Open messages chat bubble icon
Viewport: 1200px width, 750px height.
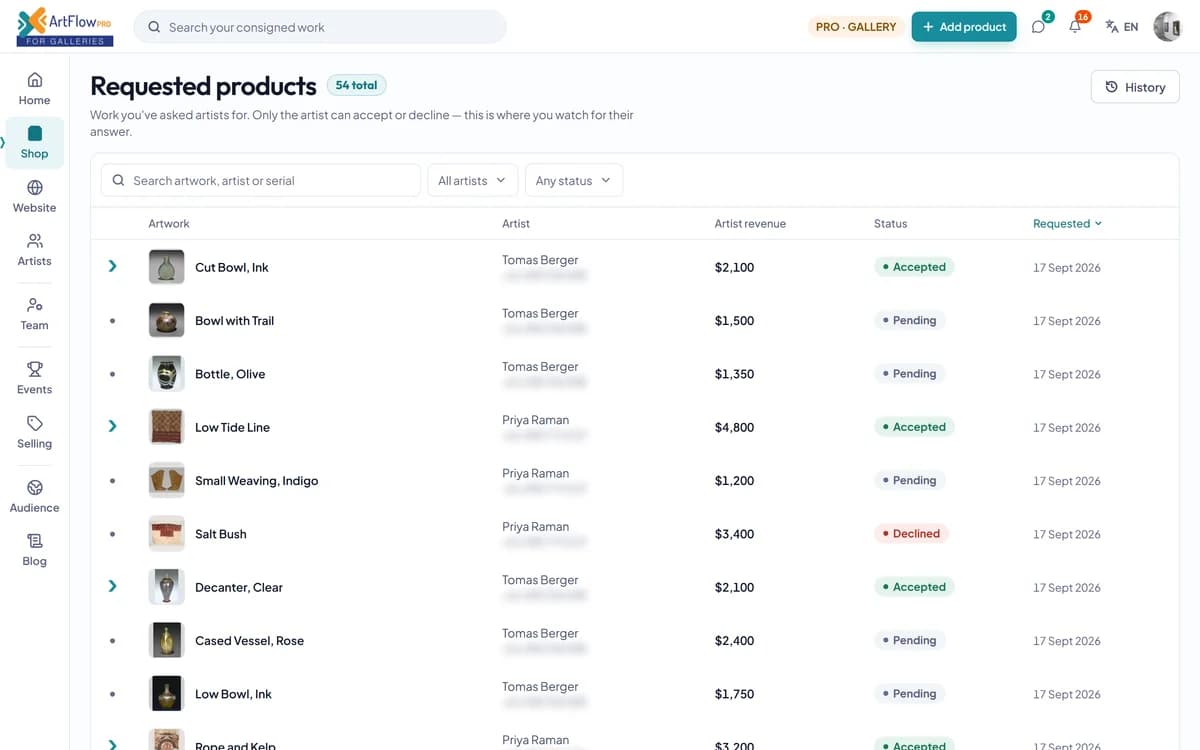[1038, 27]
